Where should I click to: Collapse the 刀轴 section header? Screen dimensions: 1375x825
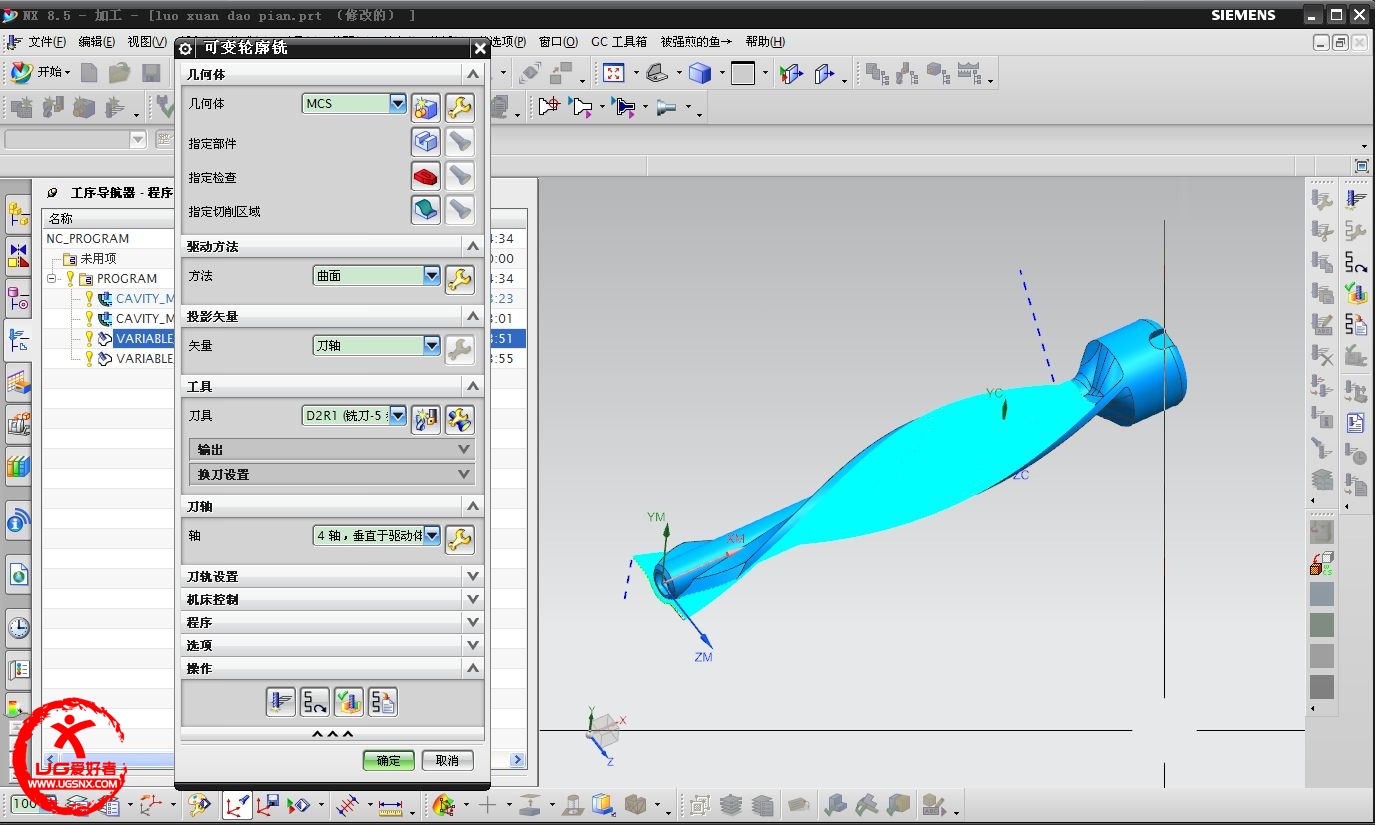click(x=332, y=506)
